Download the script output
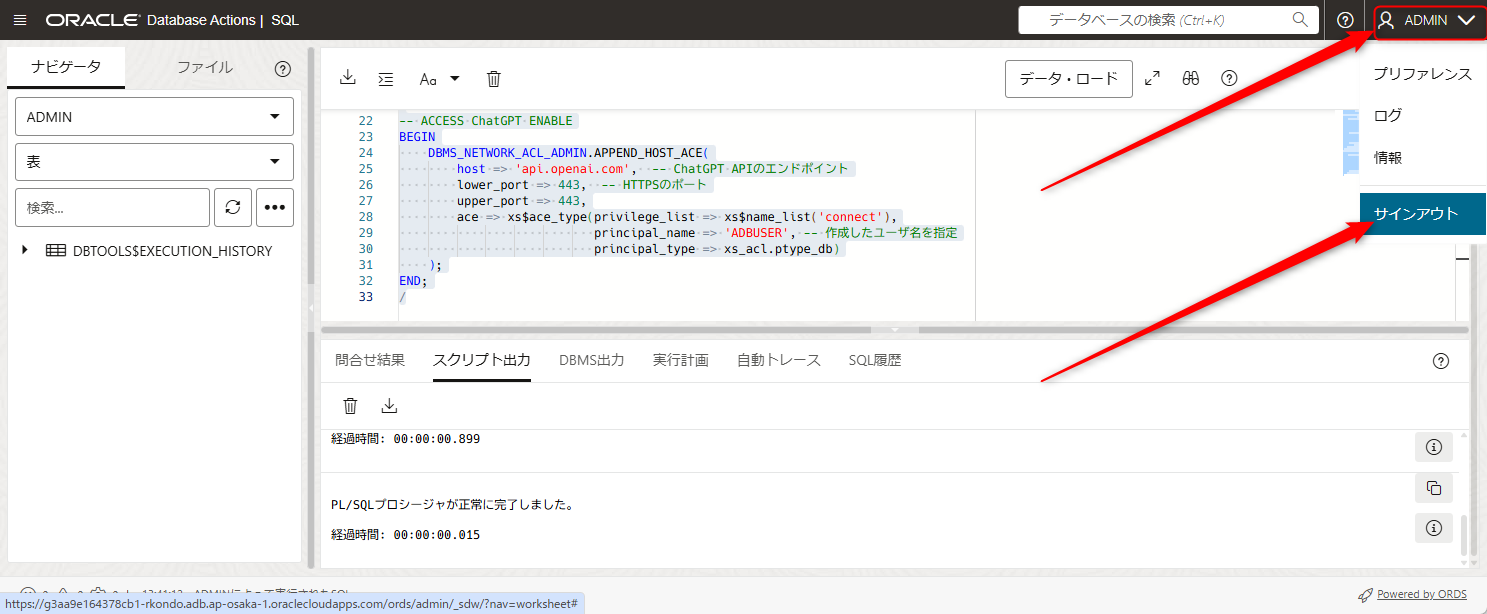The width and height of the screenshot is (1487, 614). click(390, 405)
